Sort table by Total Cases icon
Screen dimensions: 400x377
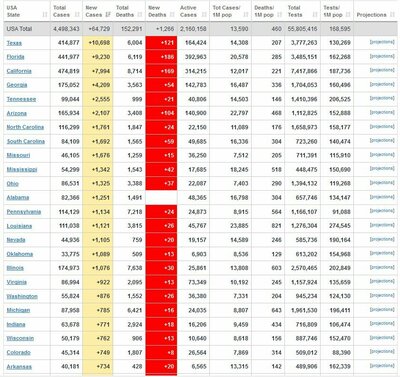(x=77, y=15)
